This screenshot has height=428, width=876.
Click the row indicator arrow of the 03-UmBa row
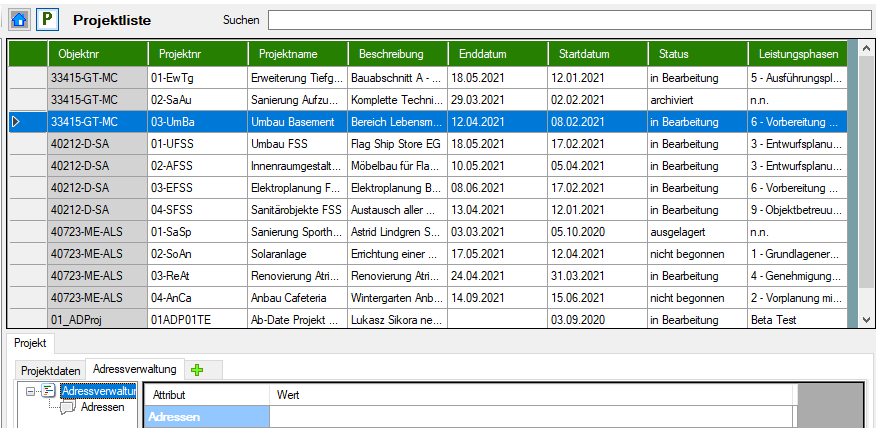pos(16,121)
